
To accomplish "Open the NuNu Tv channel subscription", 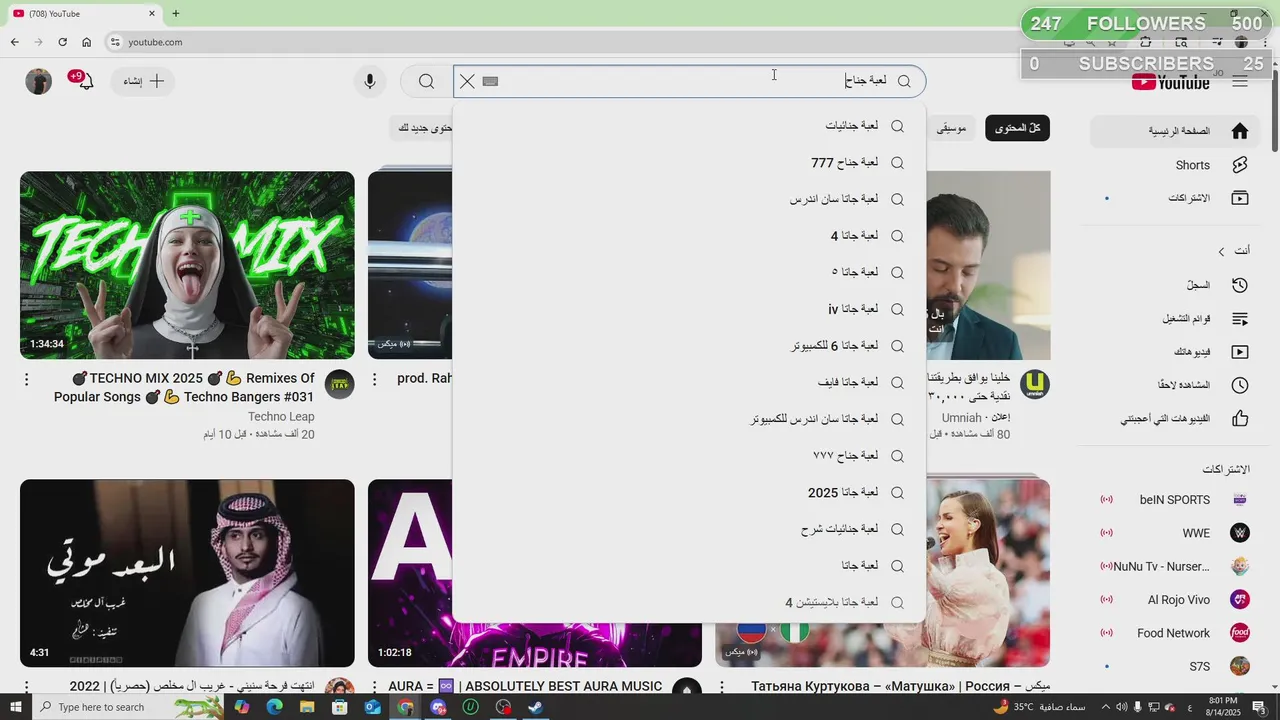I will click(1177, 566).
